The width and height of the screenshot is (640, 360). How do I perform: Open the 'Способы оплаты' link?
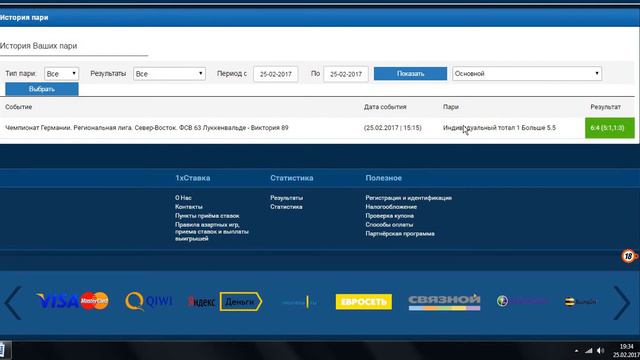point(389,224)
